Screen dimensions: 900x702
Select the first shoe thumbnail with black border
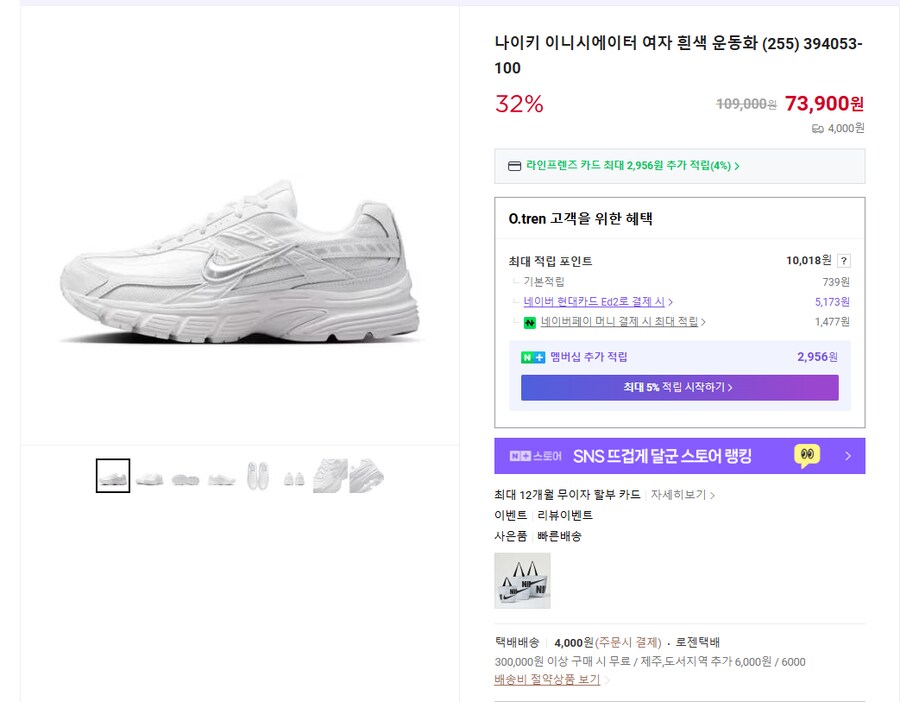112,477
